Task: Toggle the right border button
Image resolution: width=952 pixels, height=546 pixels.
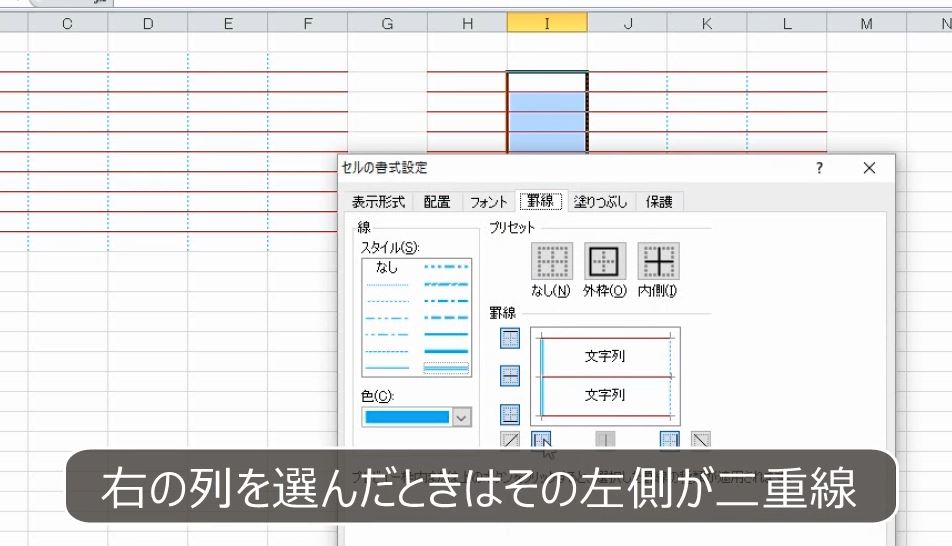Action: point(670,440)
